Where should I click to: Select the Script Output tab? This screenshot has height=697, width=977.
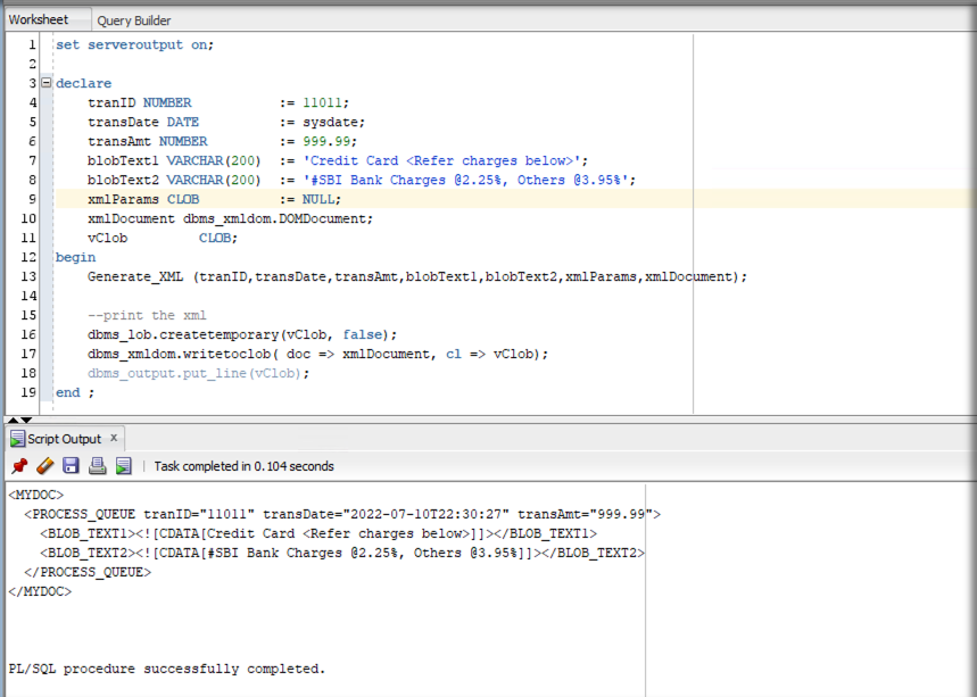(x=64, y=439)
